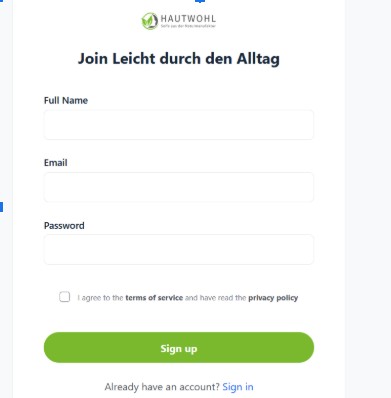Image resolution: width=391 pixels, height=398 pixels.
Task: Open the privacy policy link
Action: [x=273, y=298]
